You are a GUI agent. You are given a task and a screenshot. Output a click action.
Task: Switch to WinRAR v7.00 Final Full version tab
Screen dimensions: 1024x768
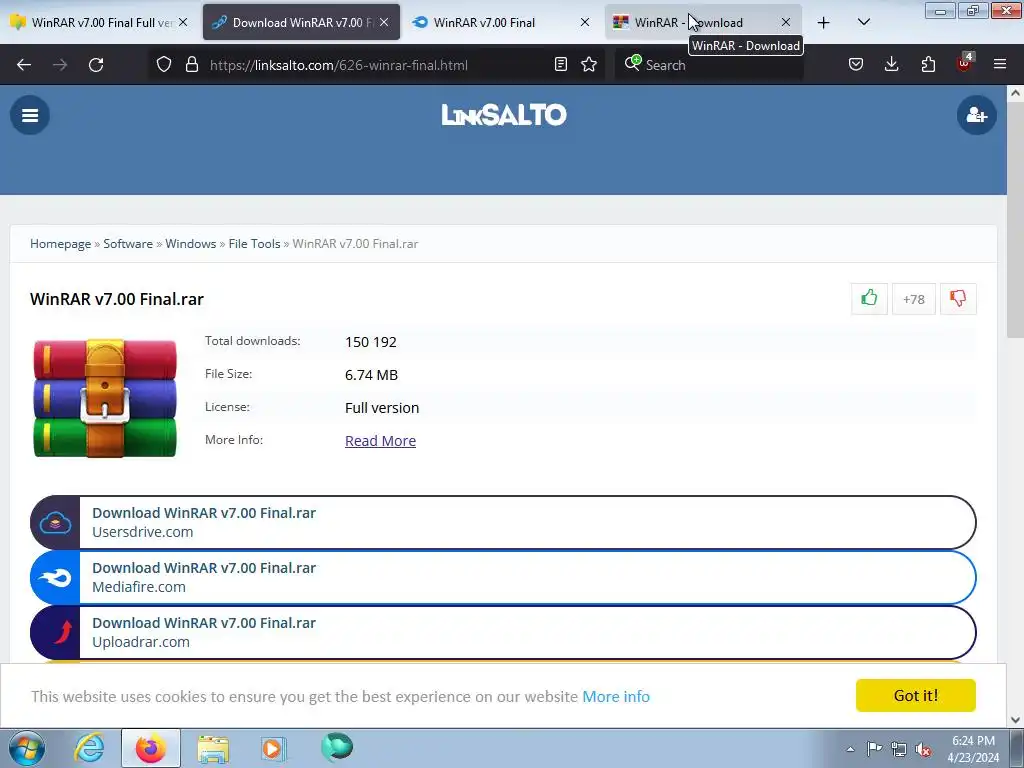click(98, 22)
